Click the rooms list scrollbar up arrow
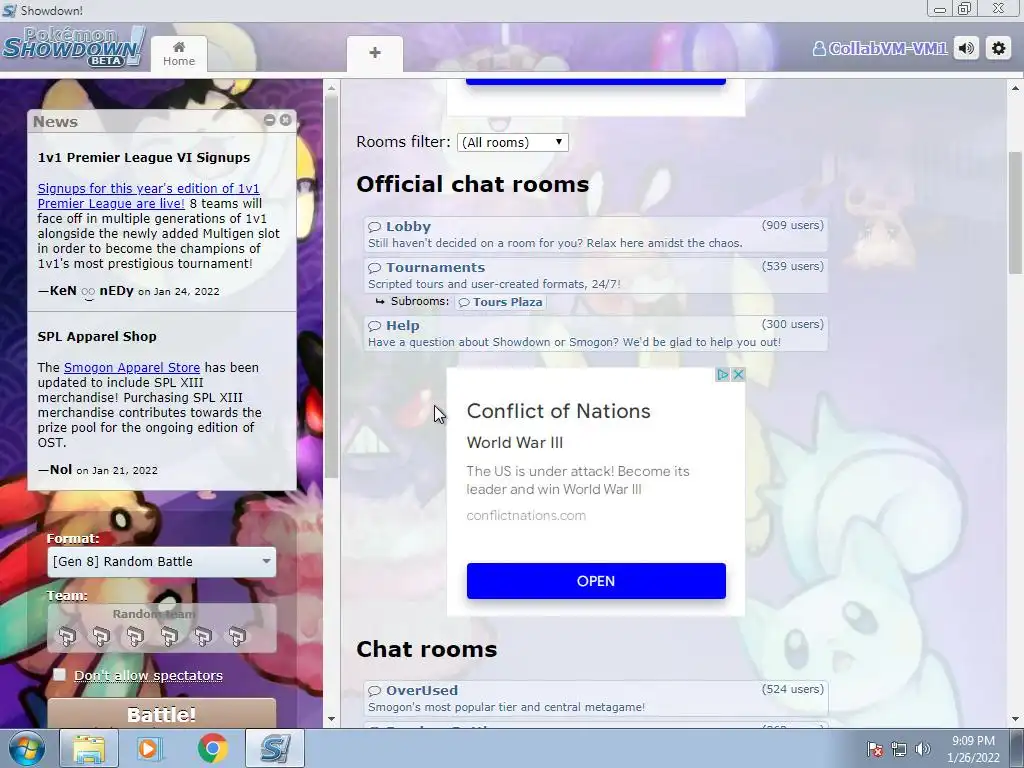Viewport: 1024px width, 768px height. [x=1016, y=88]
